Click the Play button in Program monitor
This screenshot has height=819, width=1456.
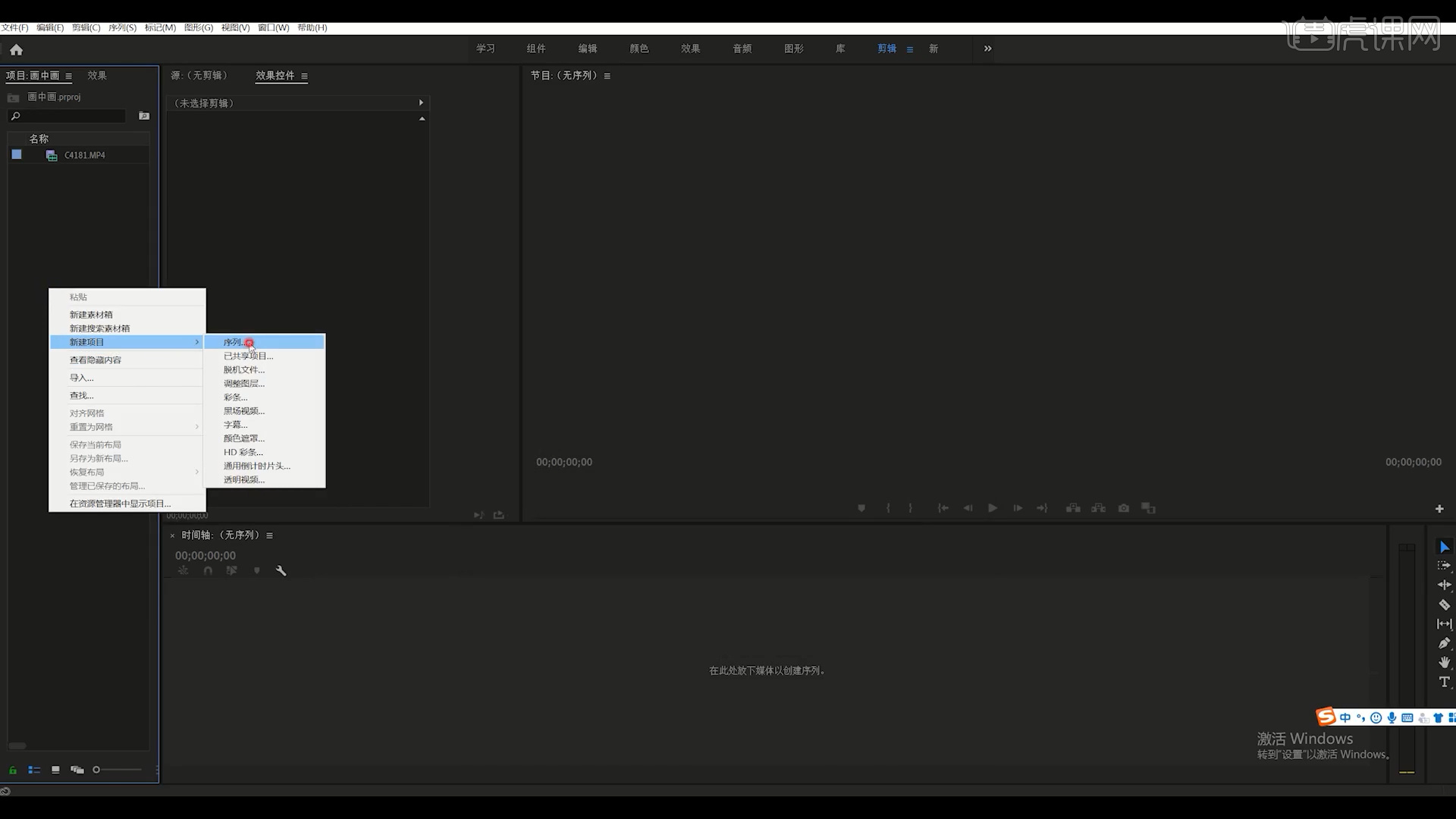[x=993, y=508]
